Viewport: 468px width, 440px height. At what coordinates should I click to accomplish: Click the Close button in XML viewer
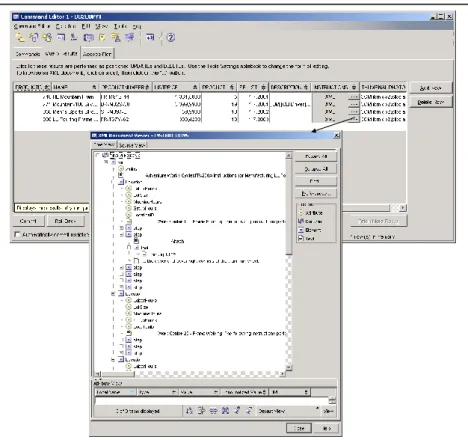pos(299,428)
